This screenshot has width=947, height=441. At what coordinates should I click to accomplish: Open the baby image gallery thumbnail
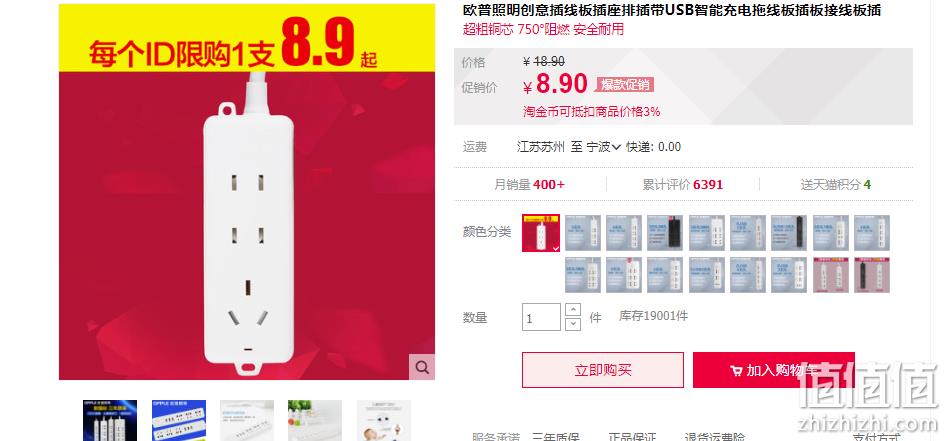point(384,420)
